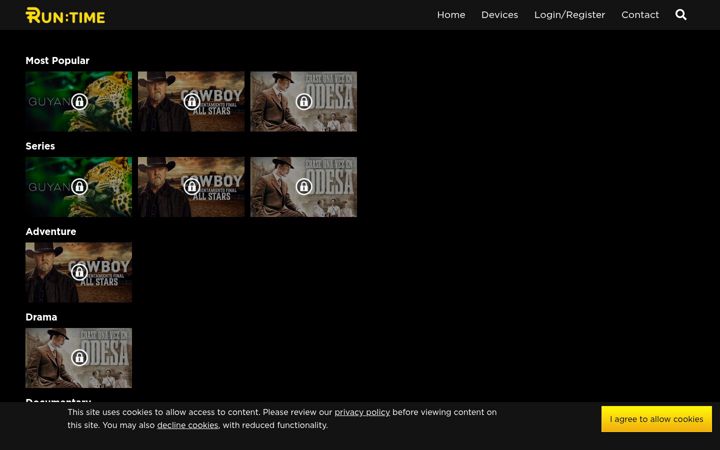Screen dimensions: 720x450
Task: Click lock icon on Most Popular Cowboy All Stars
Action: (192, 101)
